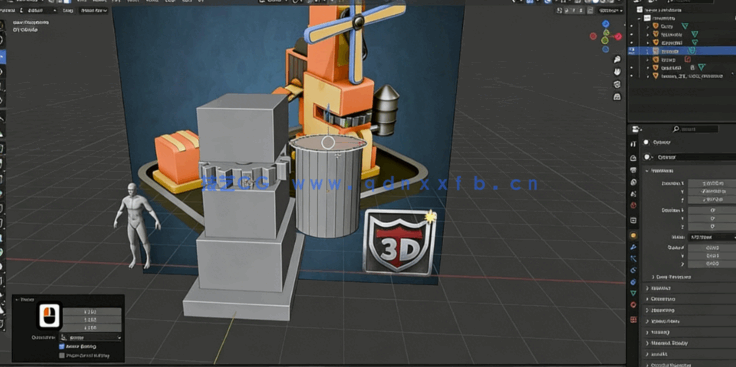Click the mesh icon on highlighted outliner row
This screenshot has width=736, height=367.
(691, 51)
